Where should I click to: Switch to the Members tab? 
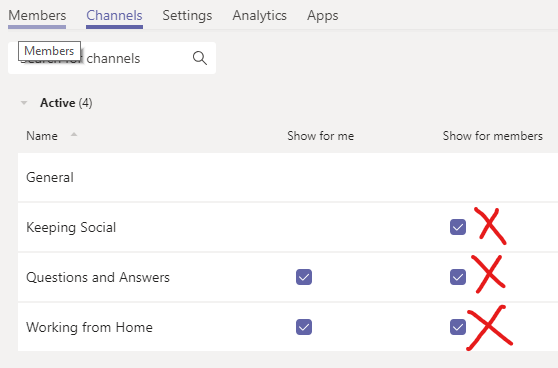tap(37, 16)
